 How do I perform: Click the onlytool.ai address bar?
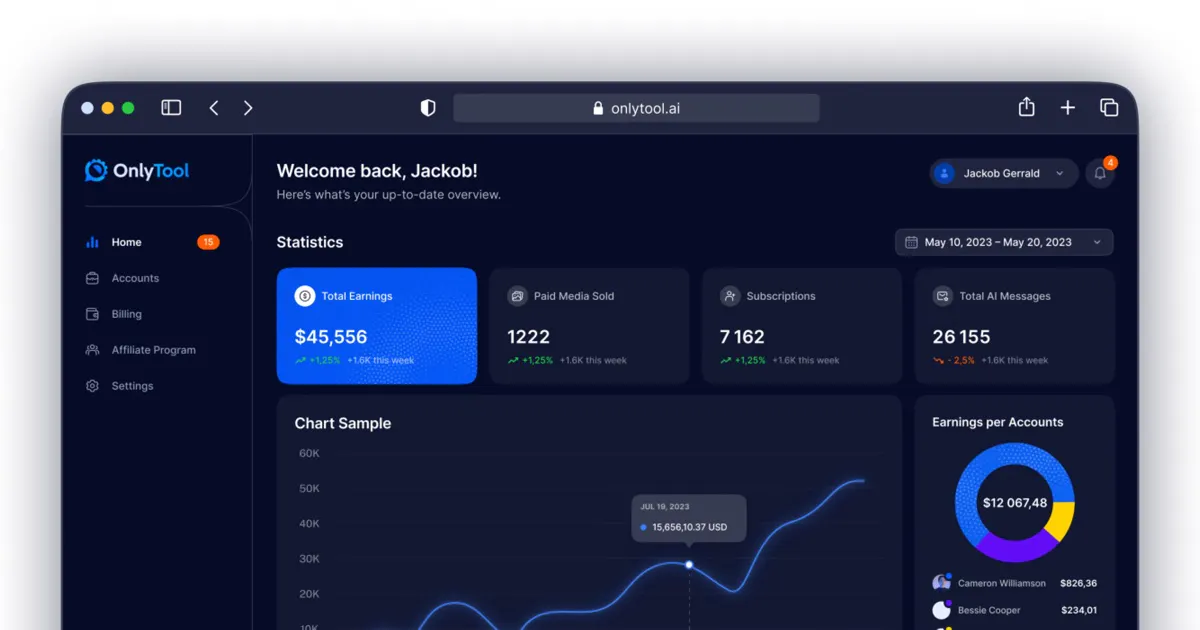click(636, 108)
